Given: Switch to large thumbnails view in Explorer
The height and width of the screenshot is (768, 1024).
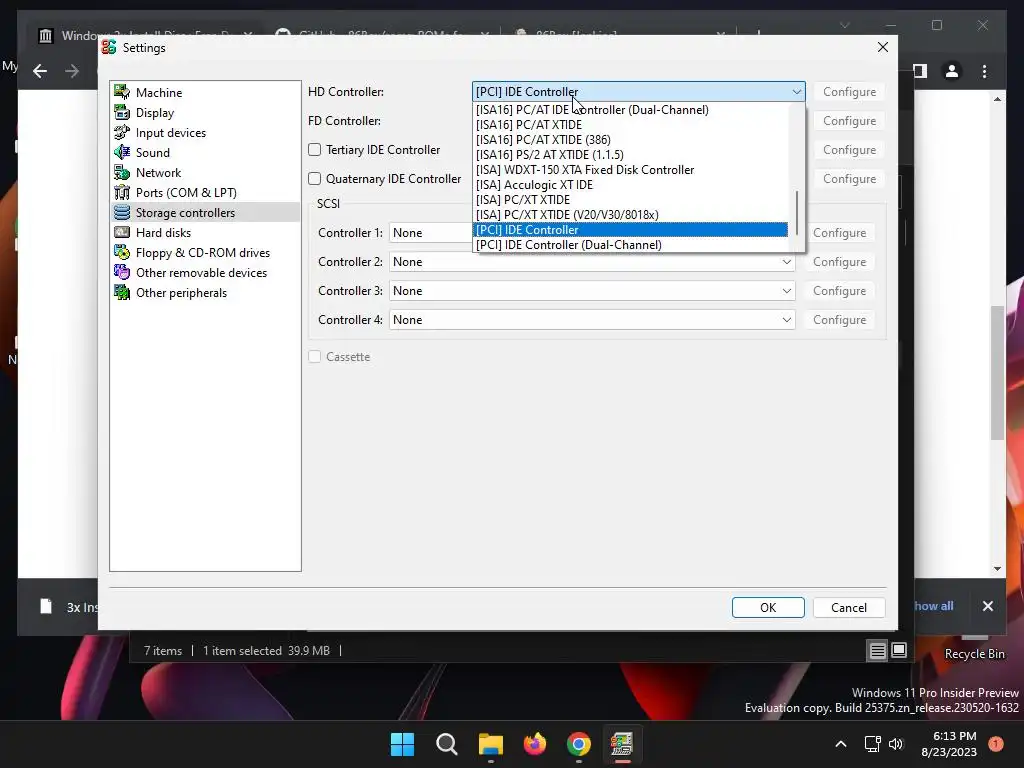Looking at the screenshot, I should [x=899, y=650].
